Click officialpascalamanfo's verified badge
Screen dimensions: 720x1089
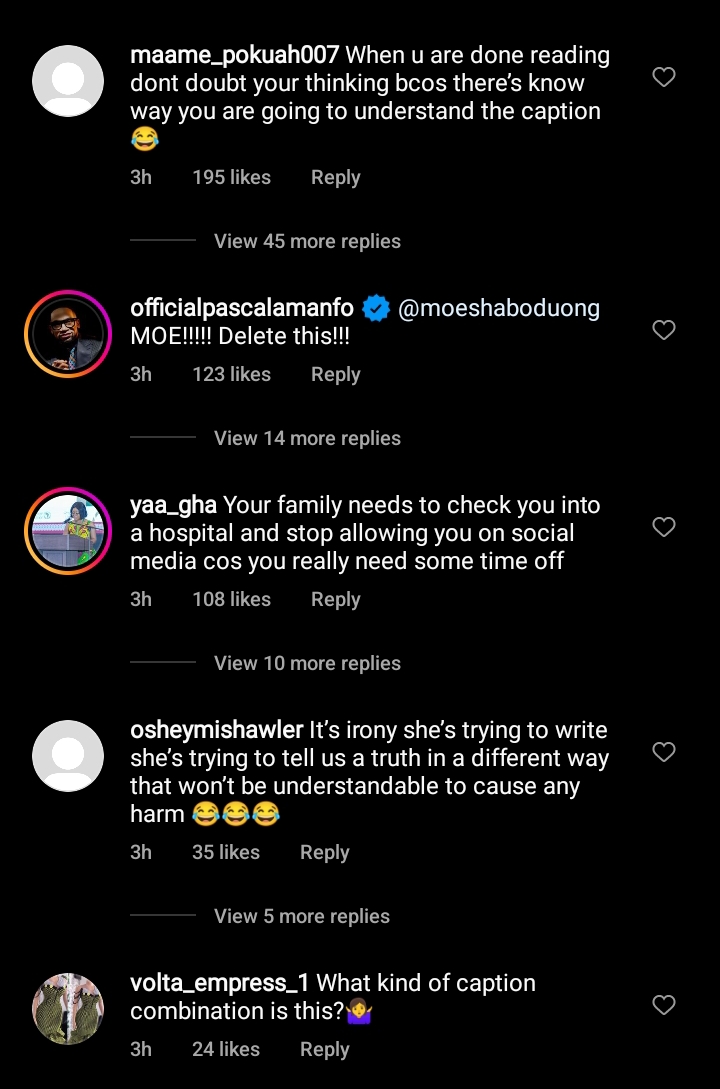(375, 309)
